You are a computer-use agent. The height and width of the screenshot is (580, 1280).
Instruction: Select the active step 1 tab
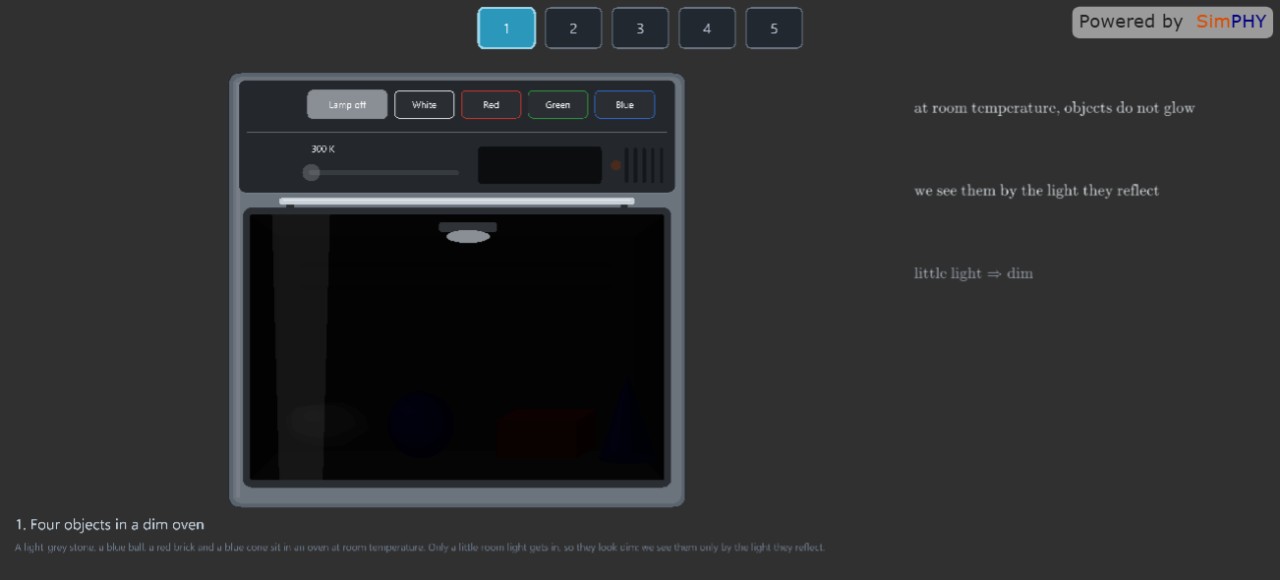coord(506,28)
